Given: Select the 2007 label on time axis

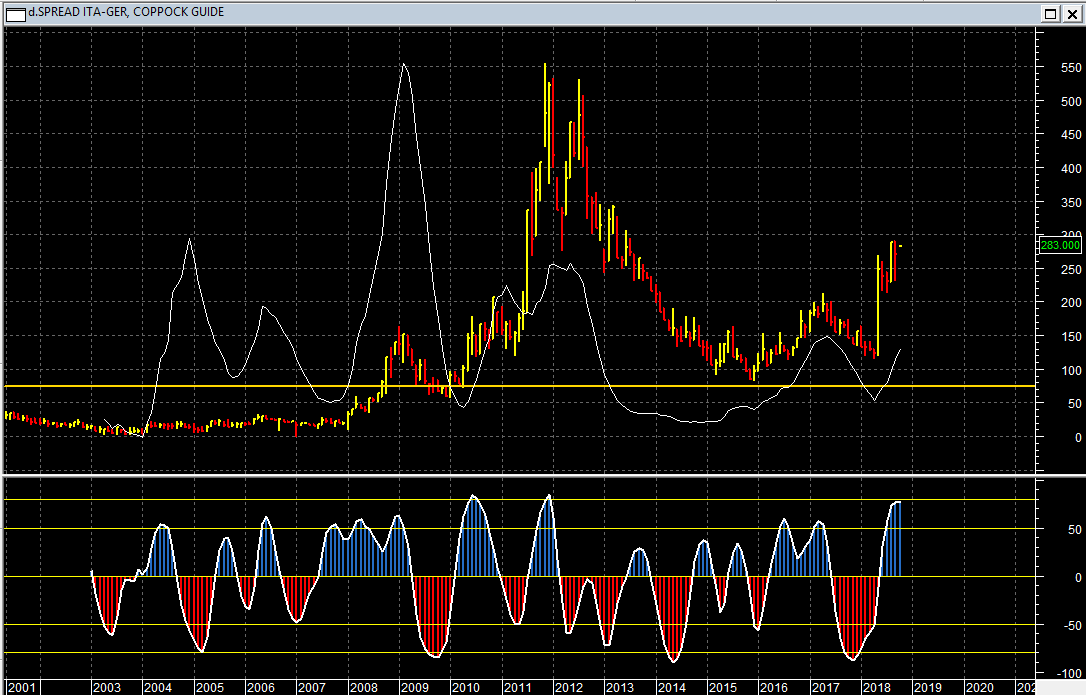Looking at the screenshot, I should pos(312,687).
